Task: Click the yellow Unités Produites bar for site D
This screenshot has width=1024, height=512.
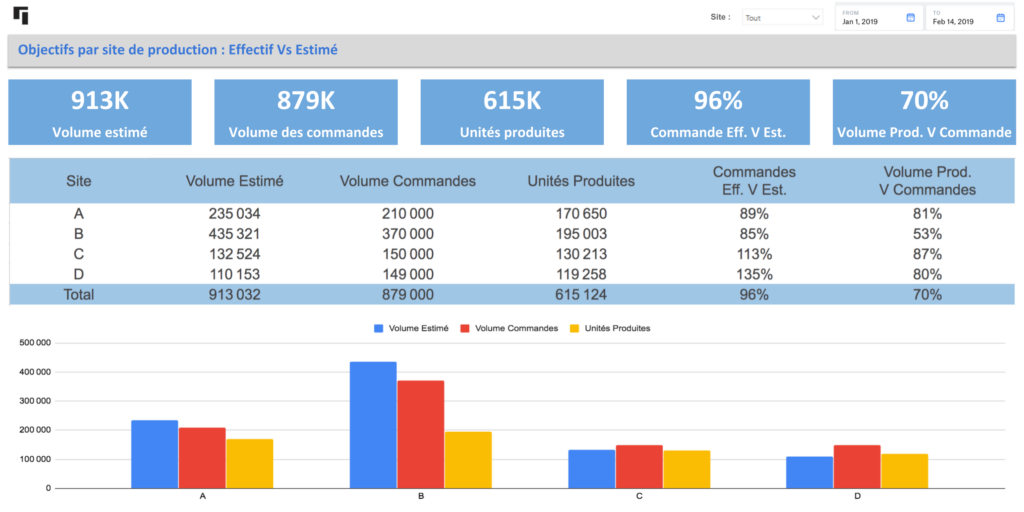Action: coord(904,471)
